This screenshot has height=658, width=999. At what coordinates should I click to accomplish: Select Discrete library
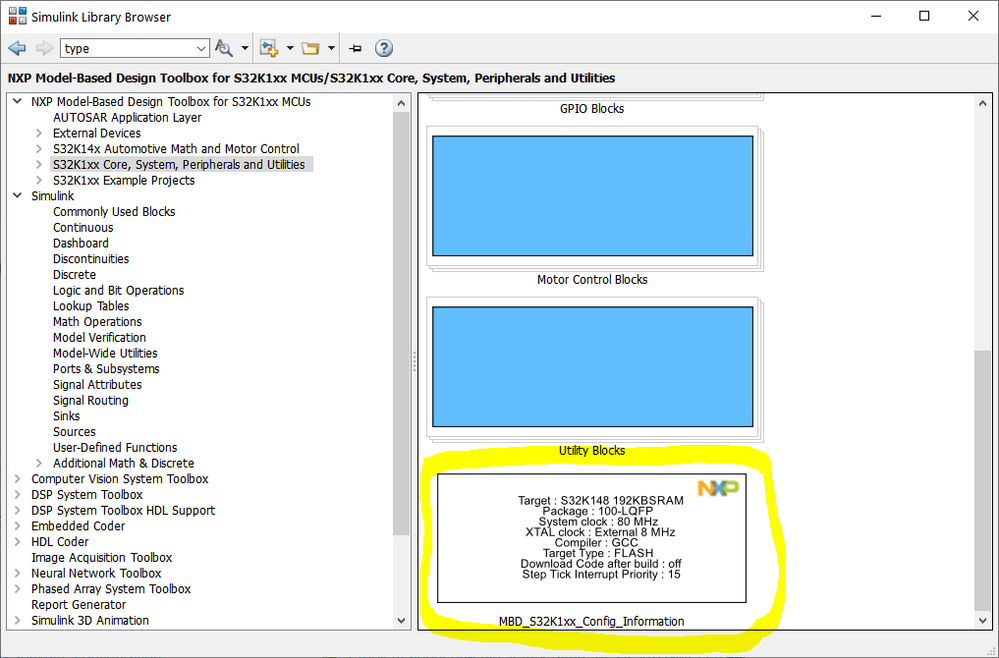pos(74,275)
